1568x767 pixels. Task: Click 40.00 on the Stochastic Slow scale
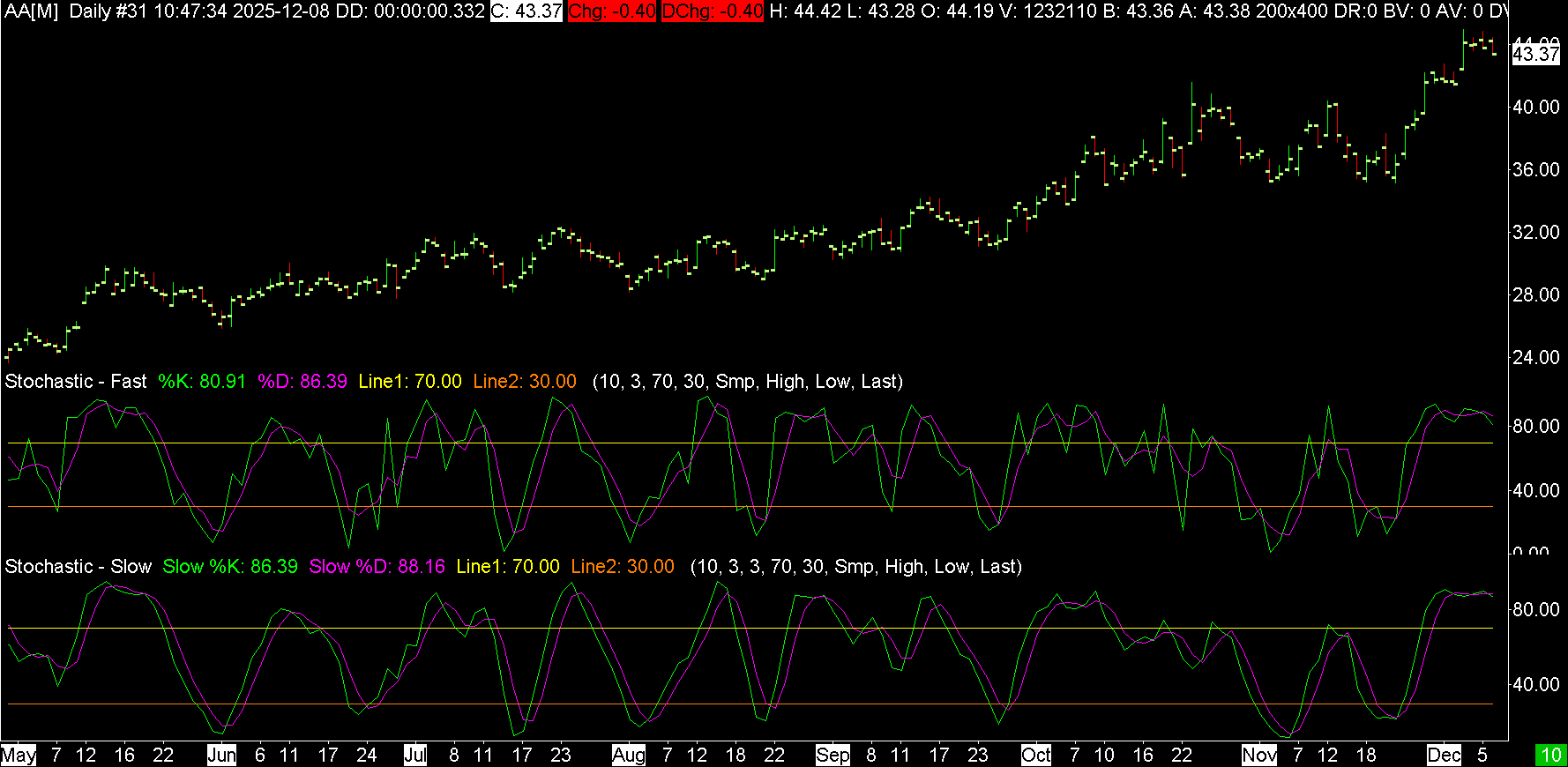point(1536,684)
